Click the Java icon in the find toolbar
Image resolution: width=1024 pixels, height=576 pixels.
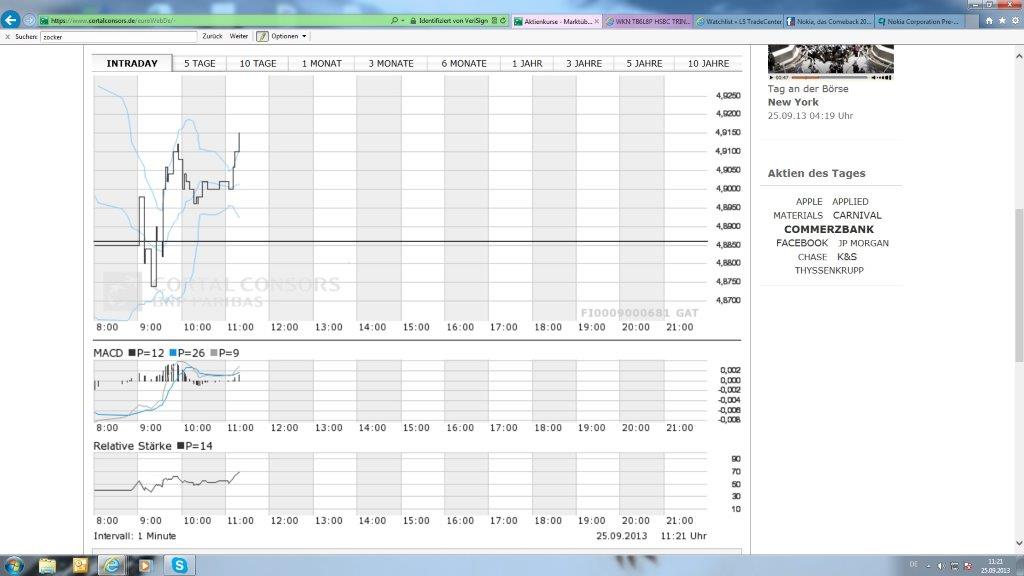click(262, 36)
